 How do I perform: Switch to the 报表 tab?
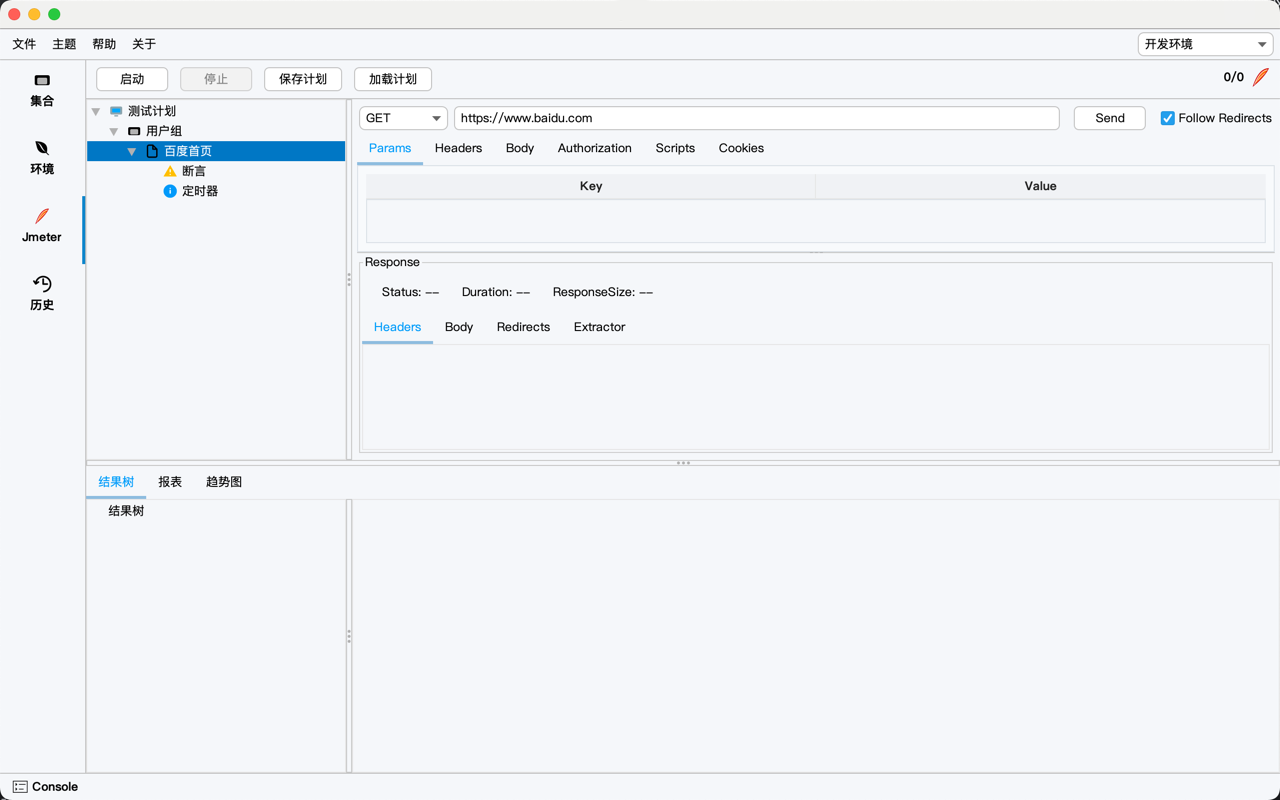(x=170, y=482)
